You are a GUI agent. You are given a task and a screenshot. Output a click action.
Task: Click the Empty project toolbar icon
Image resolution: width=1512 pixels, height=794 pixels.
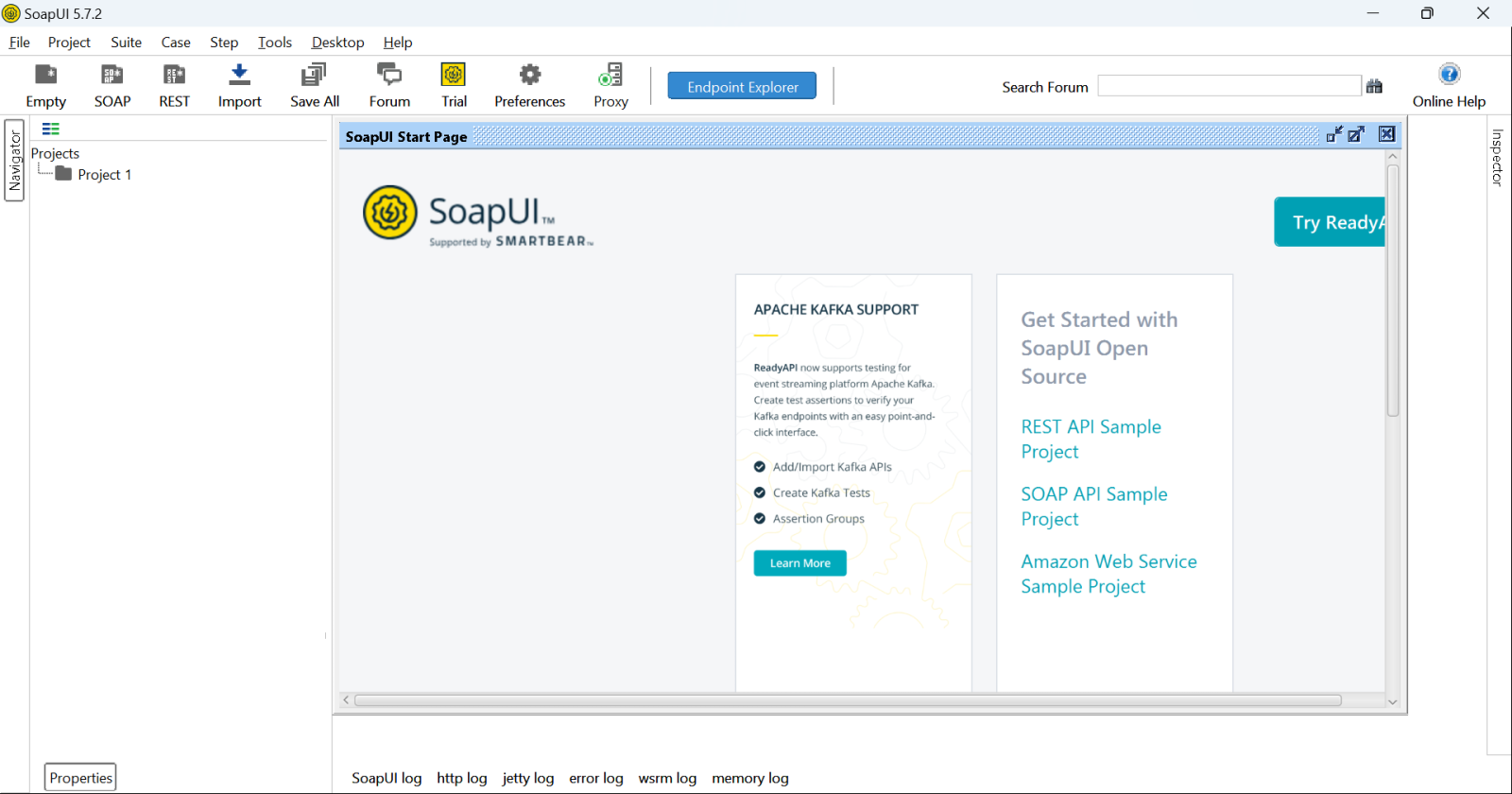point(45,76)
